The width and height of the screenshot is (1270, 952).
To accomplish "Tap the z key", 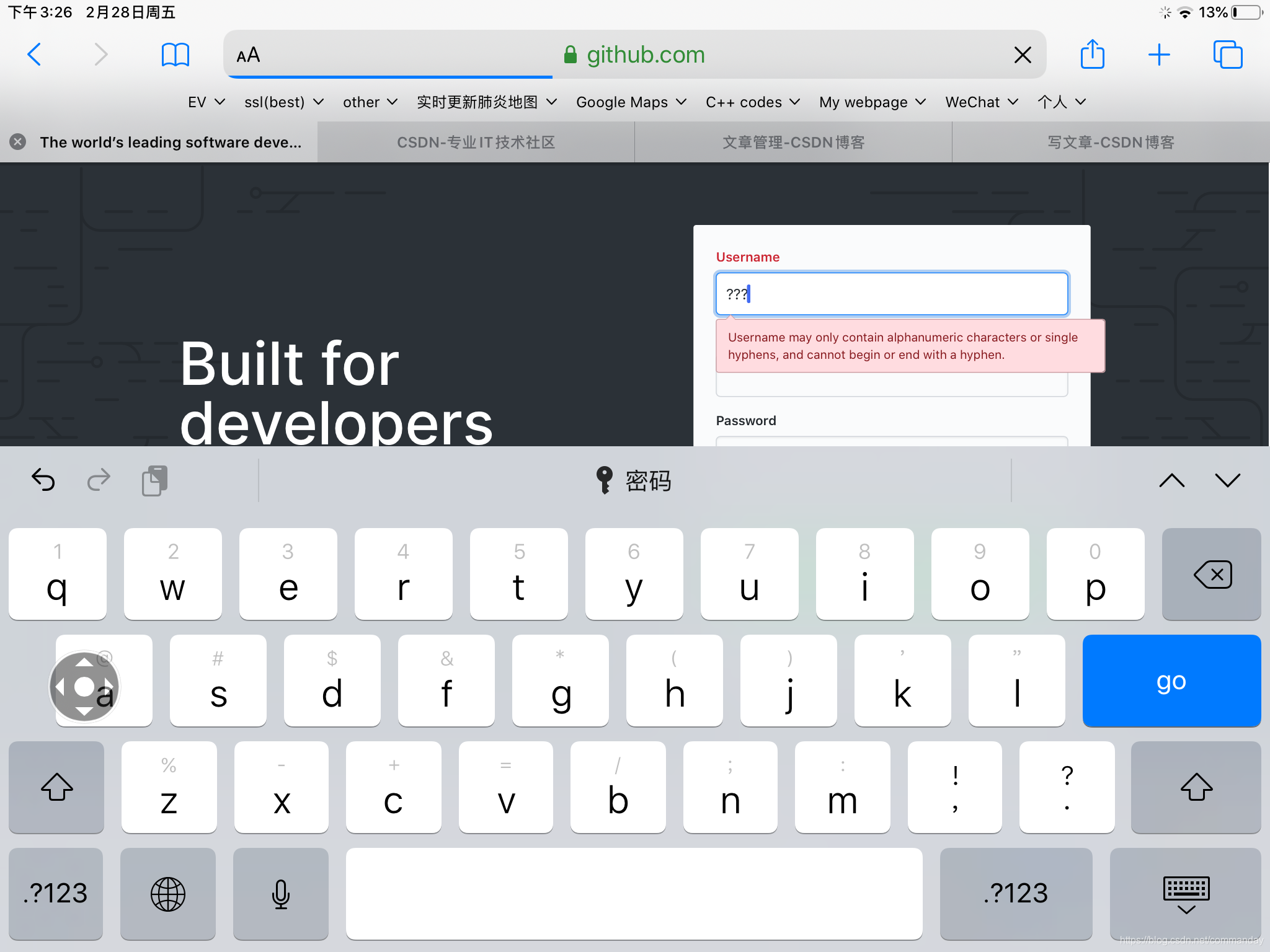I will pos(169,787).
